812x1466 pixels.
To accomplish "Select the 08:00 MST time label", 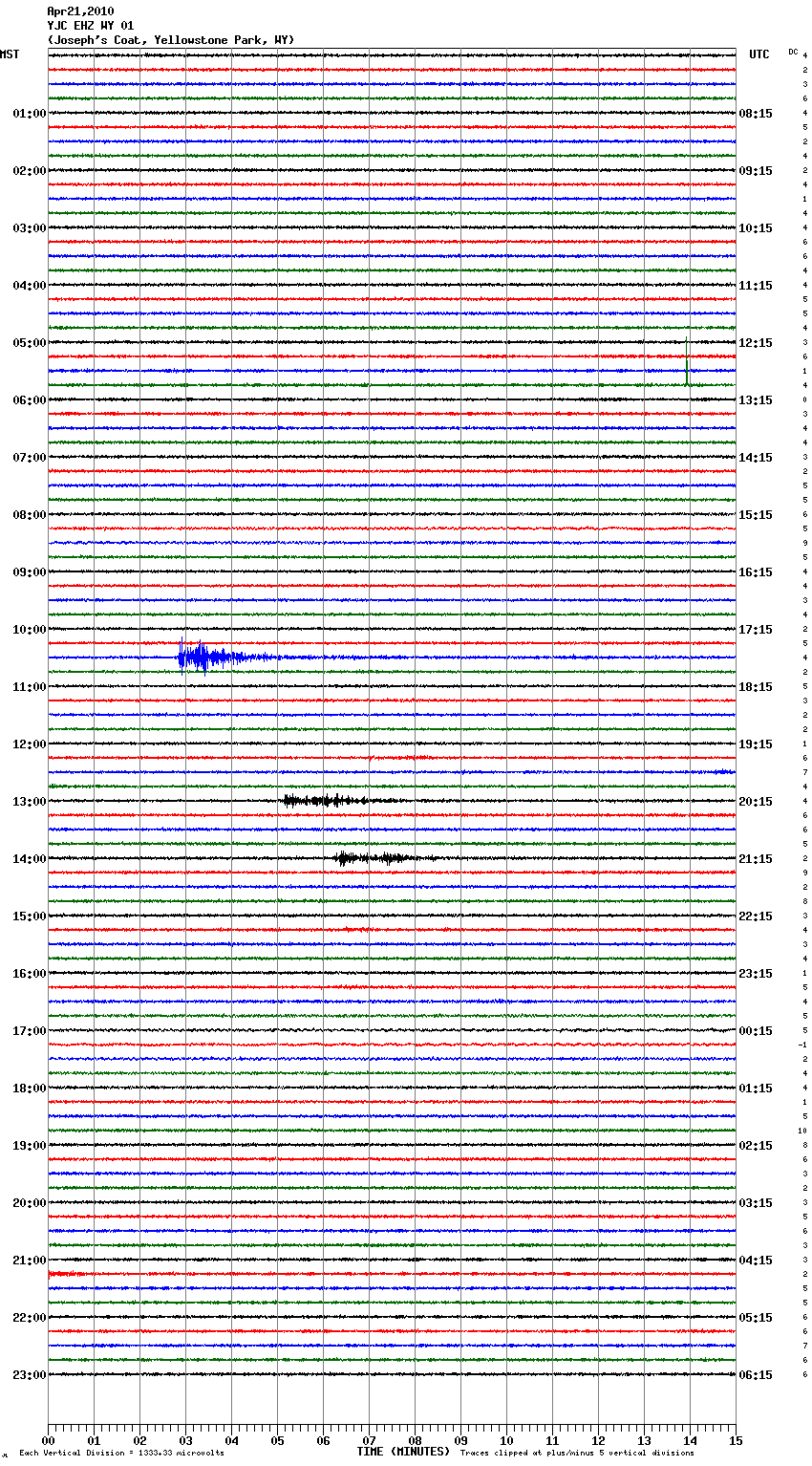I will (x=30, y=515).
